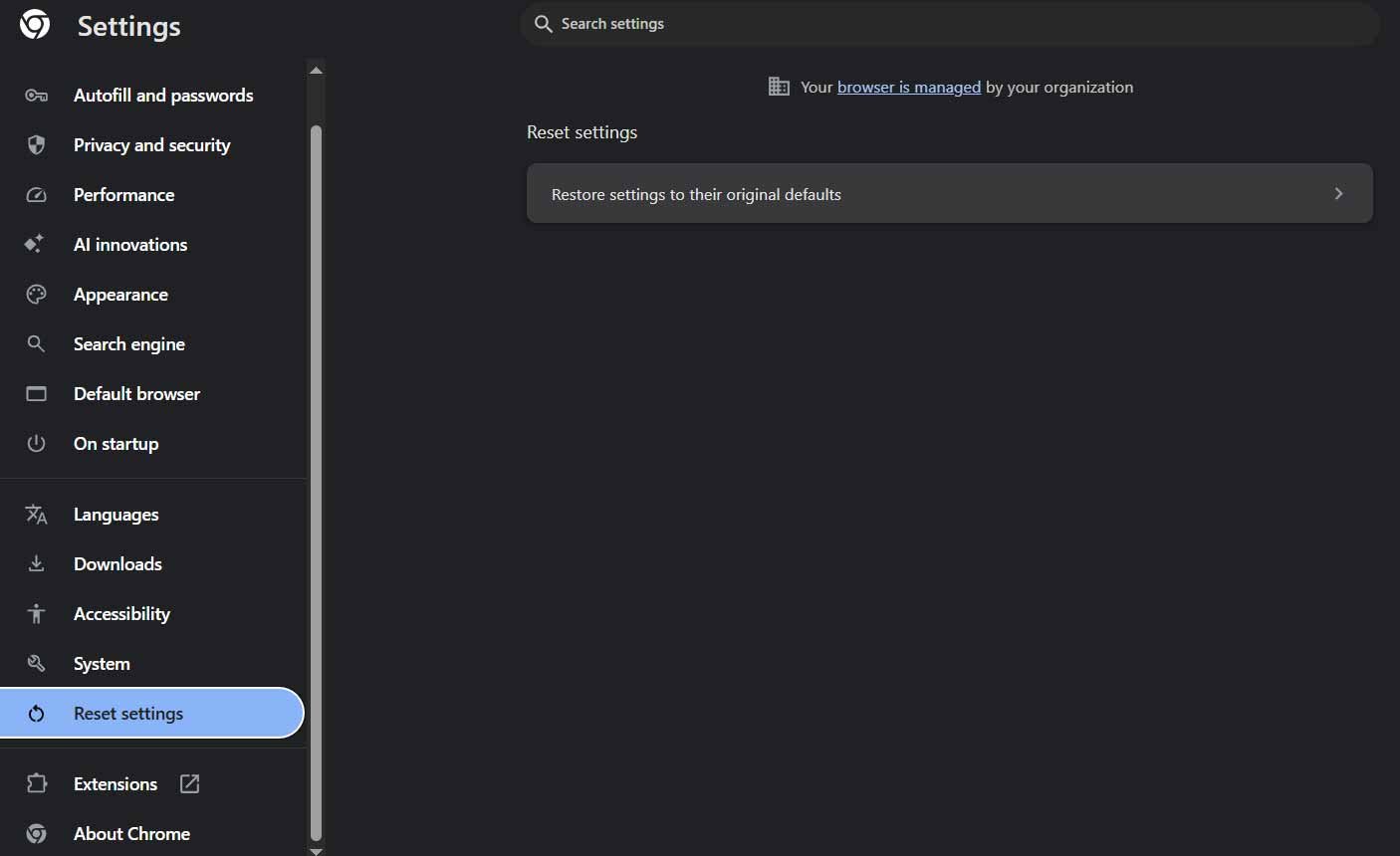Click the building icon in managed browser notice

(779, 87)
